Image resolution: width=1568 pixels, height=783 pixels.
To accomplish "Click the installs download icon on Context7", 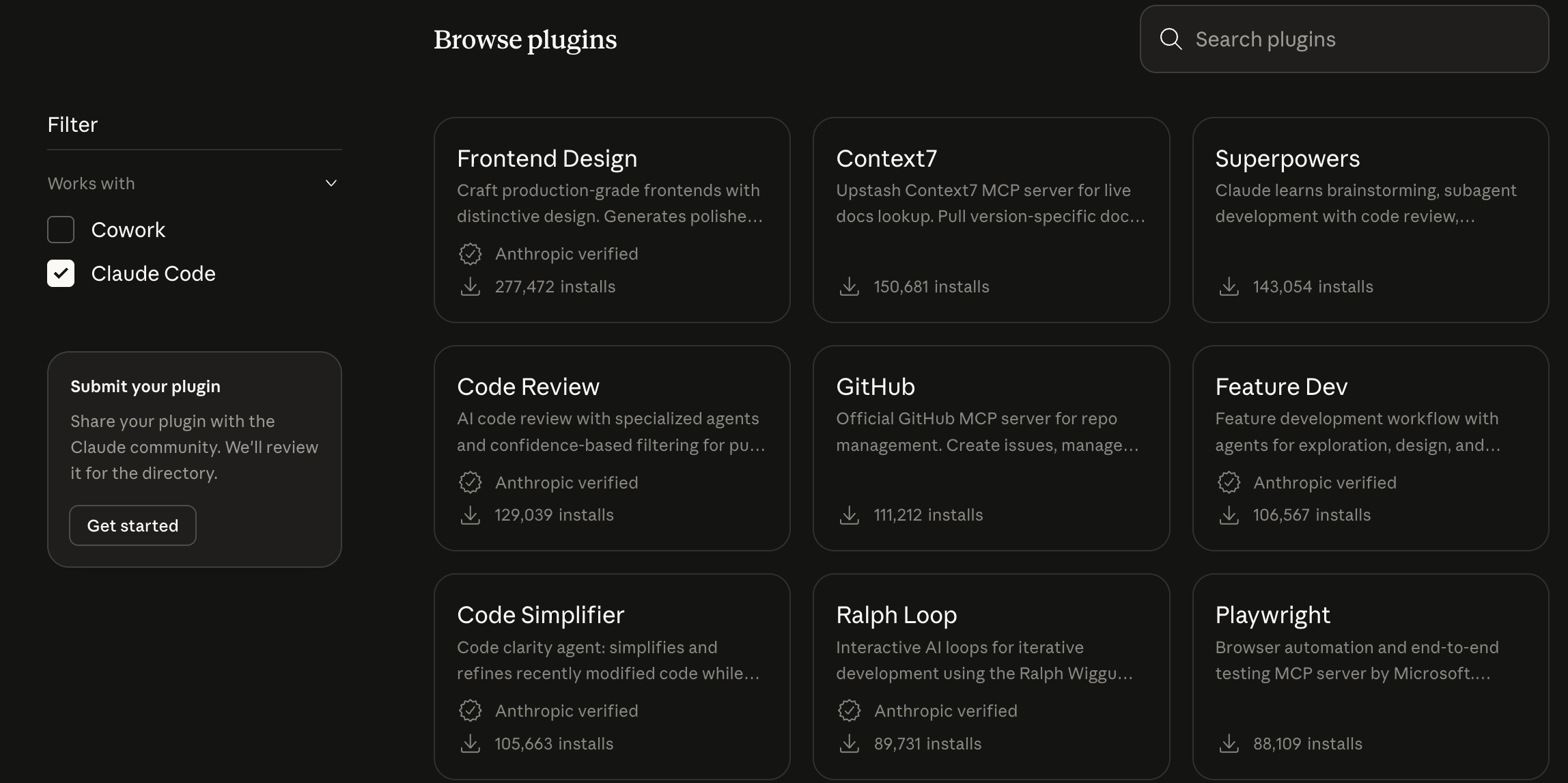I will tap(849, 287).
